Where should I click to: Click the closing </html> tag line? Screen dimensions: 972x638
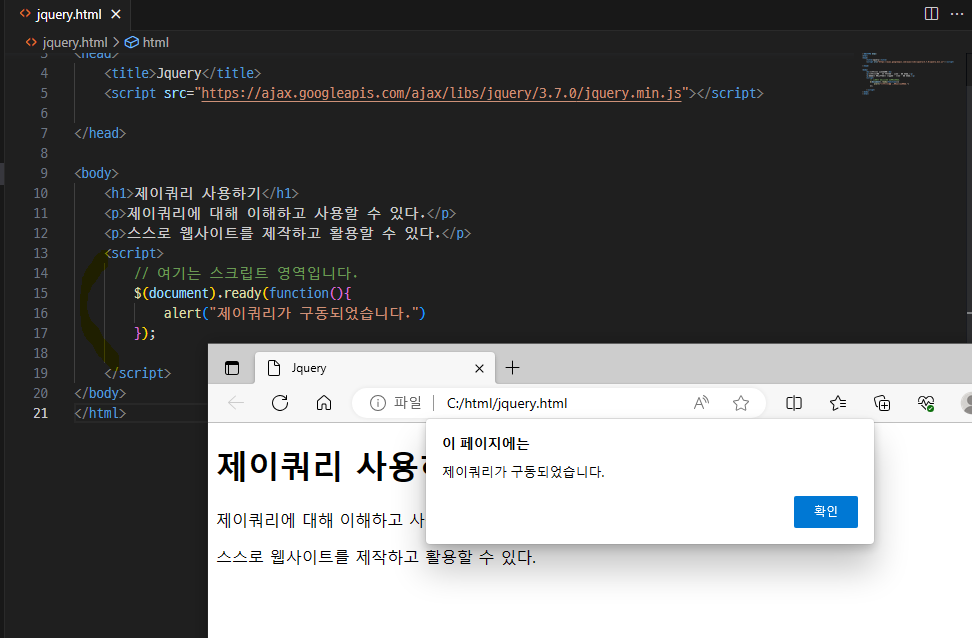click(x=100, y=413)
